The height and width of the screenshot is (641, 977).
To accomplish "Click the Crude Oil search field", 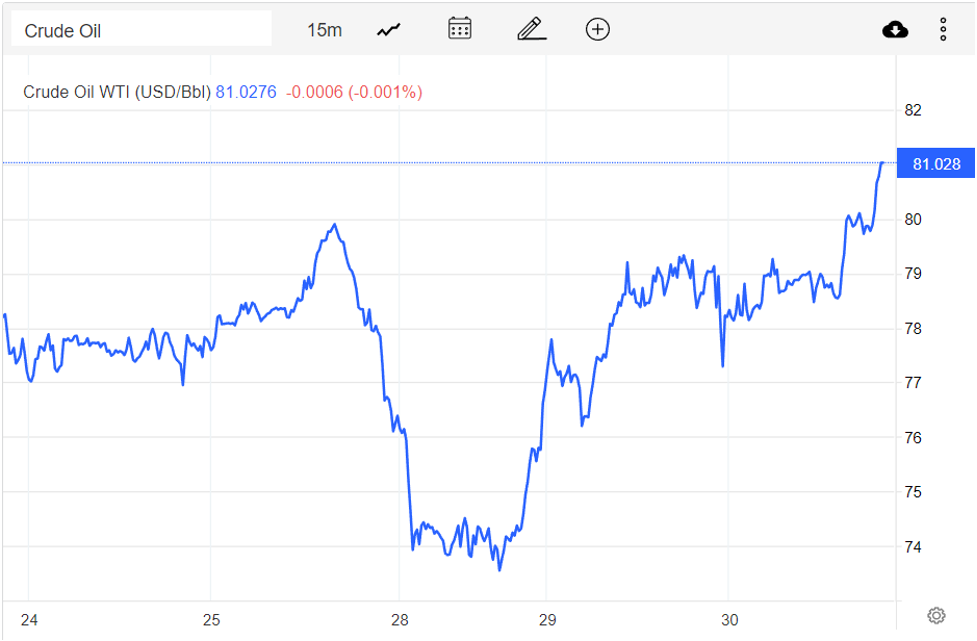I will point(141,30).
